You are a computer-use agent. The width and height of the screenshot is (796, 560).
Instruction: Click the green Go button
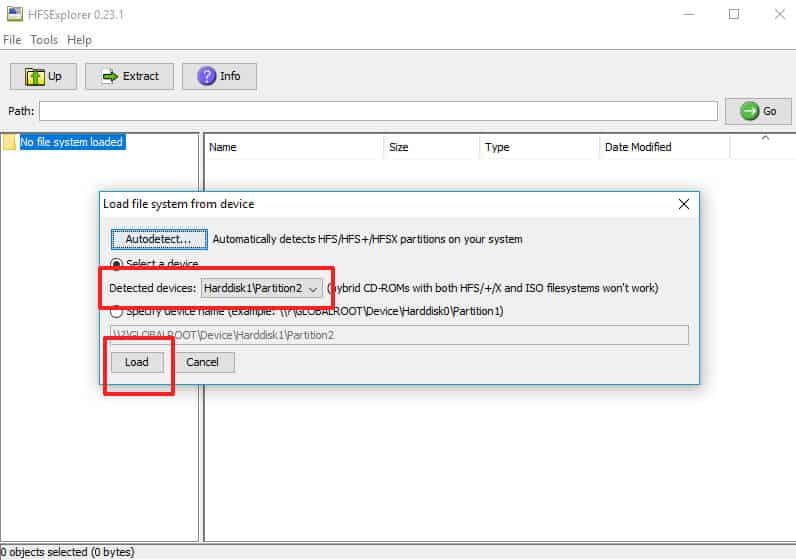[758, 111]
